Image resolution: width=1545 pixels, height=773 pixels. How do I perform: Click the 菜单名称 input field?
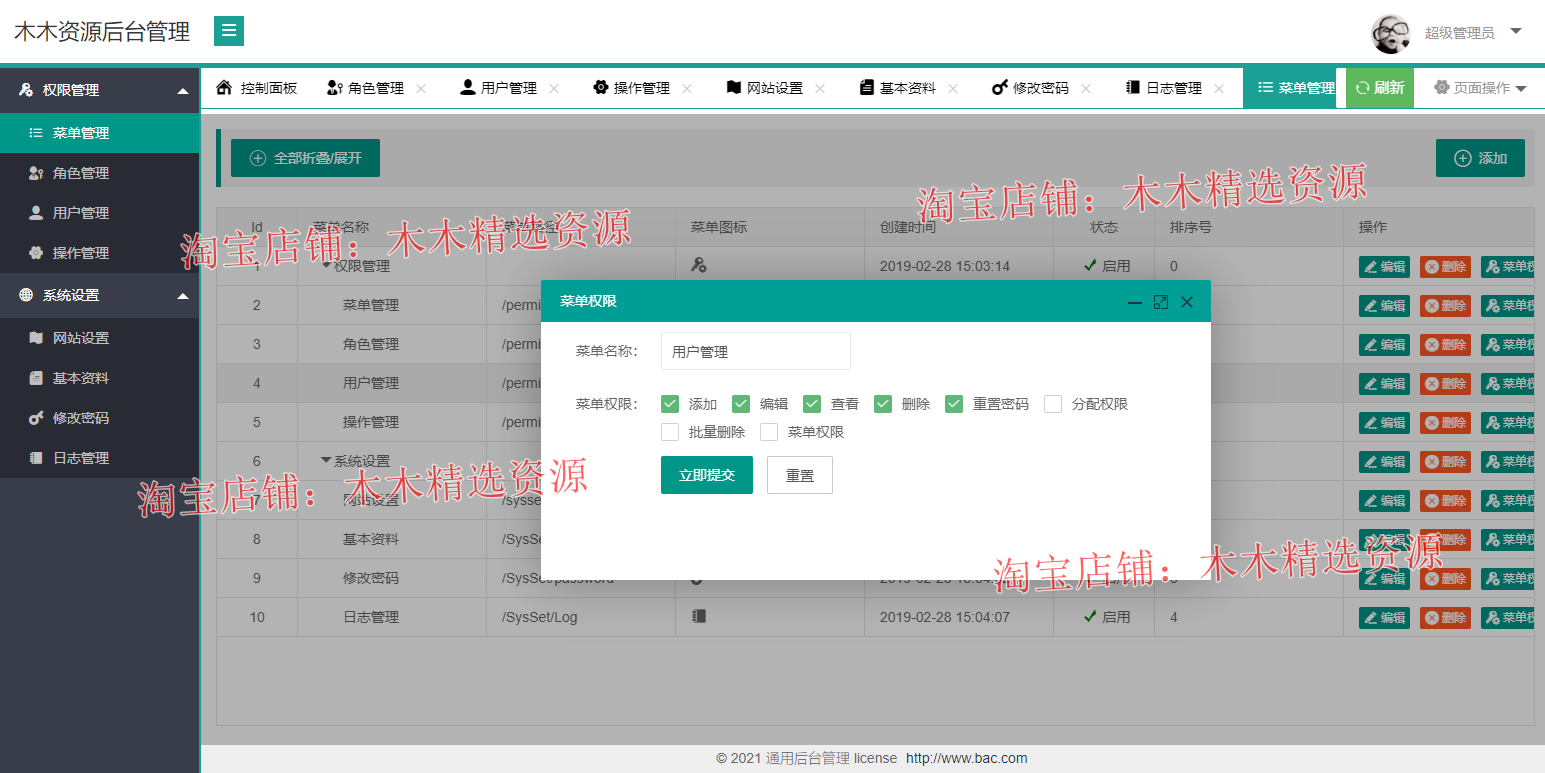click(x=756, y=351)
